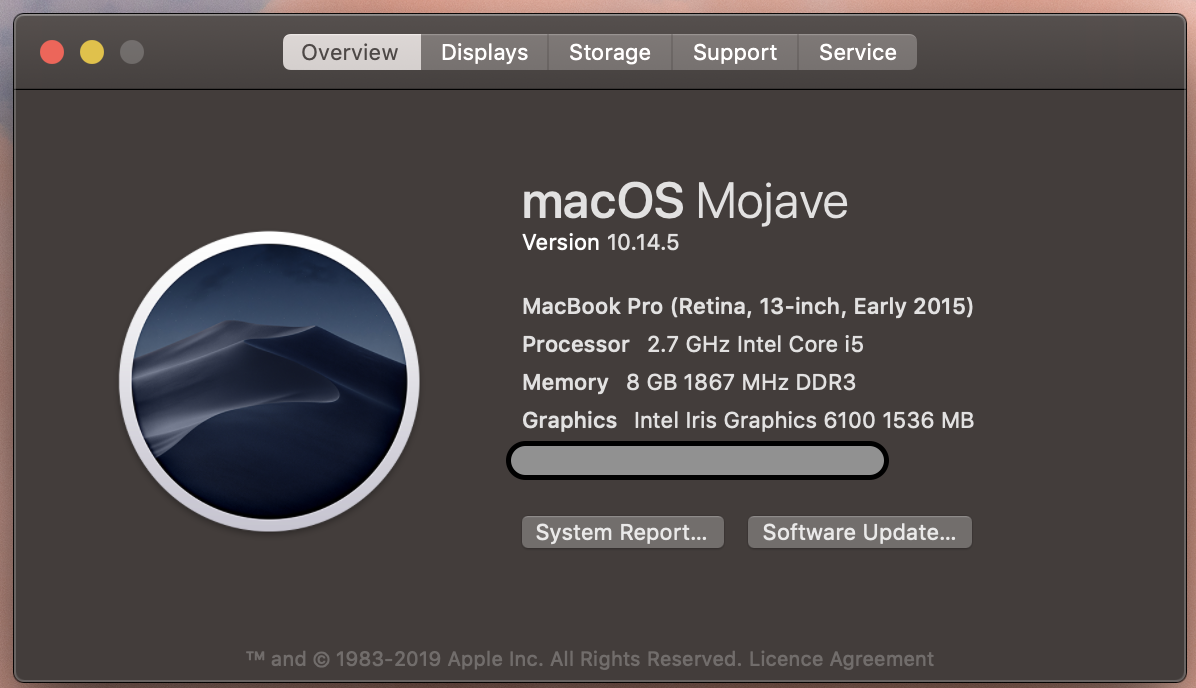Click the System Report... button
This screenshot has height=688, width=1196.
point(622,532)
